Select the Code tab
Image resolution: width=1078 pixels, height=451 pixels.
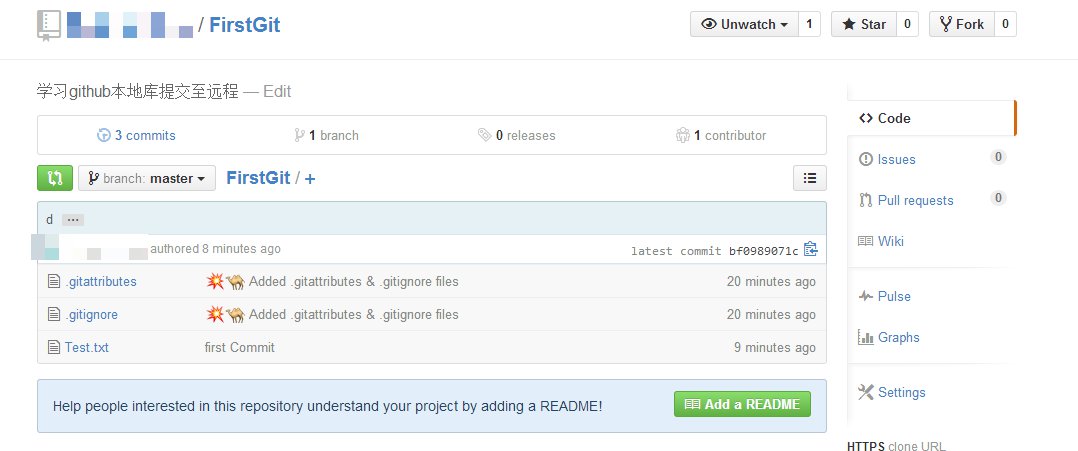(x=931, y=118)
